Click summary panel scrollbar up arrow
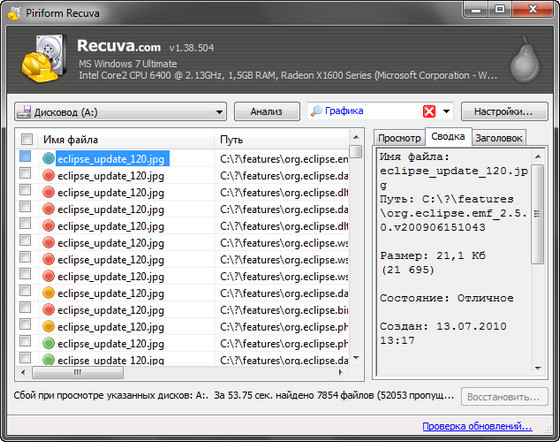Viewport: 560px width, 442px height. click(538, 156)
